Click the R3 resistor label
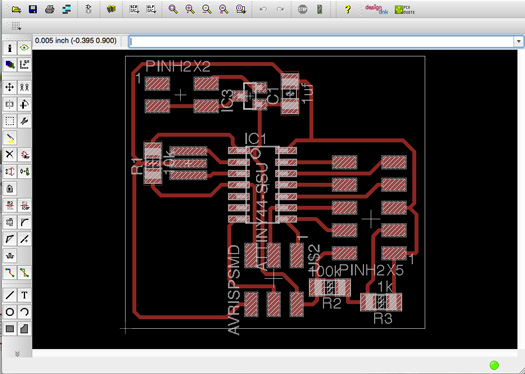 click(383, 318)
